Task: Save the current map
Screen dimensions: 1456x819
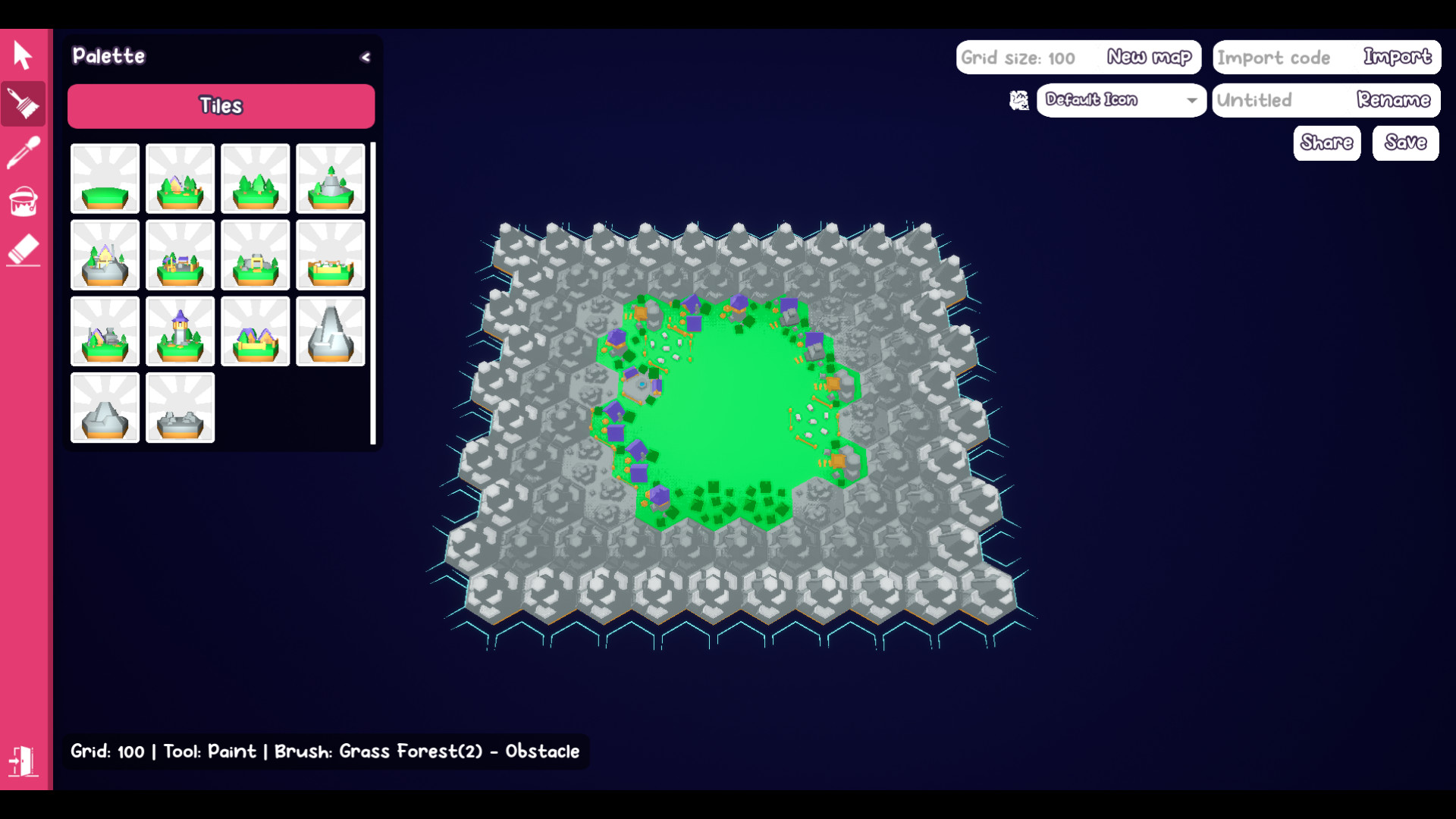Action: click(x=1404, y=143)
